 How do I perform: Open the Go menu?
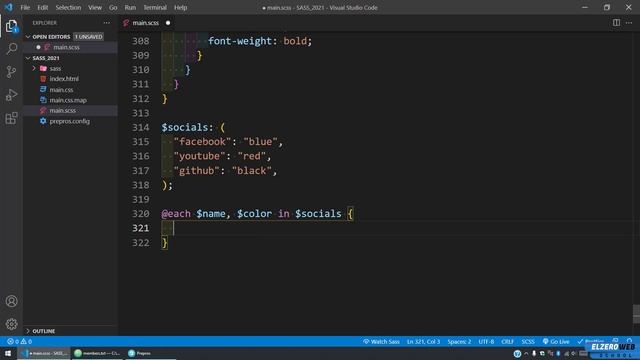click(x=113, y=7)
